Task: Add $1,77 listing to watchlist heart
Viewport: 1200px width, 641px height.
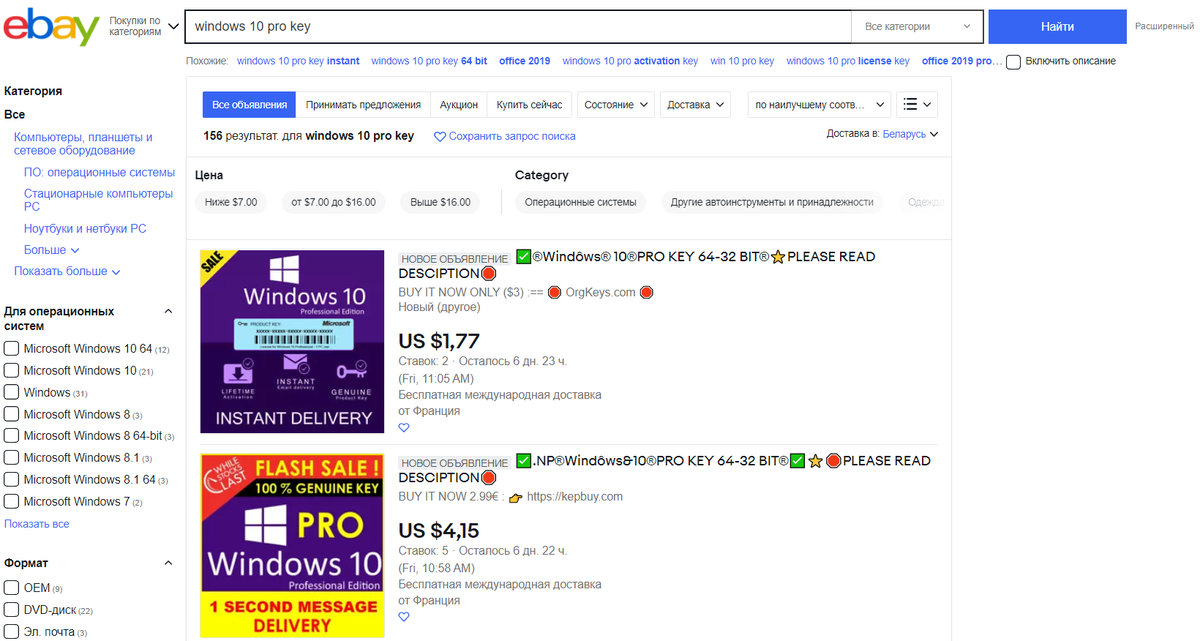Action: [x=404, y=428]
